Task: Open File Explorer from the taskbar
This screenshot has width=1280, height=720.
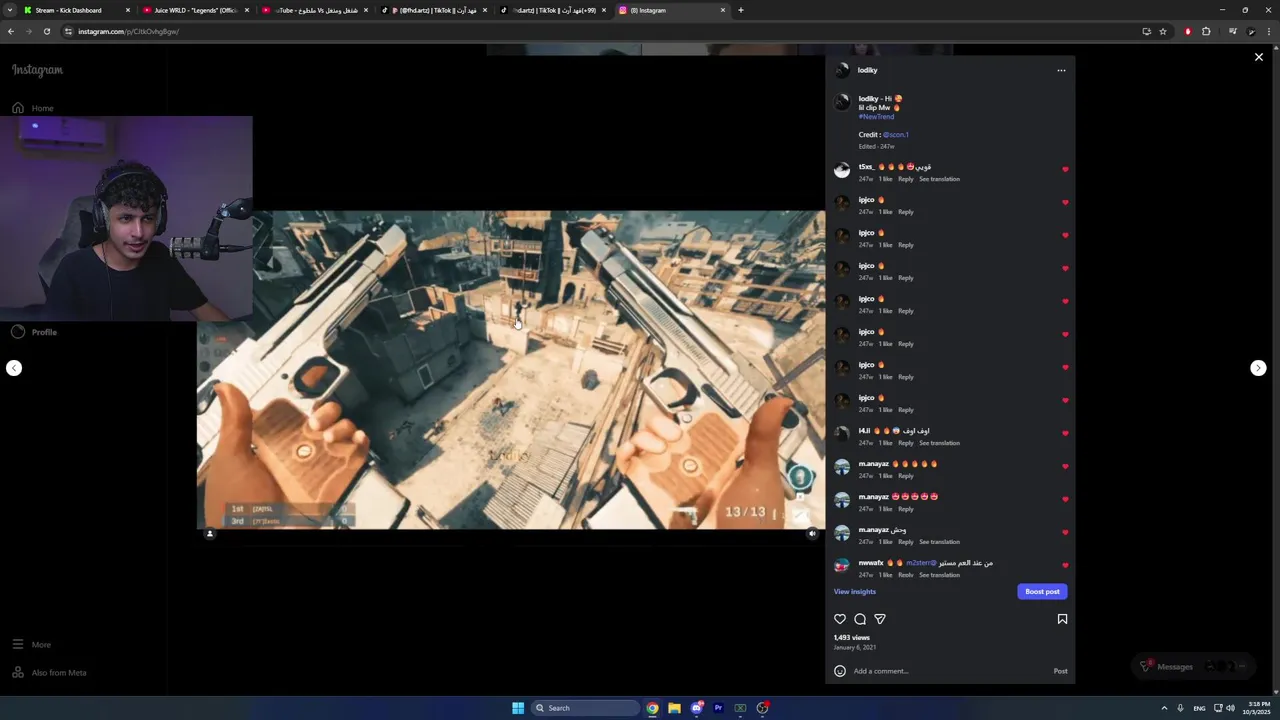Action: 674,708
